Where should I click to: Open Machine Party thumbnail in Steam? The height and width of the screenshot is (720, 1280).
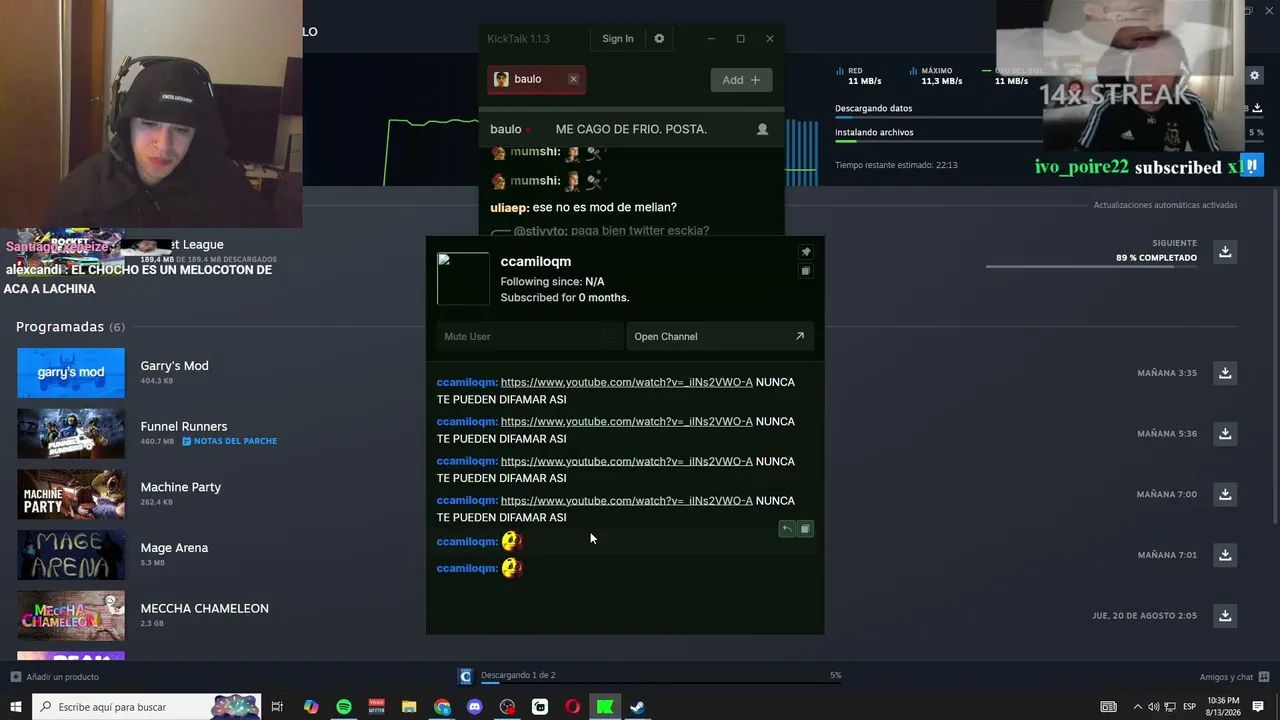[71, 494]
